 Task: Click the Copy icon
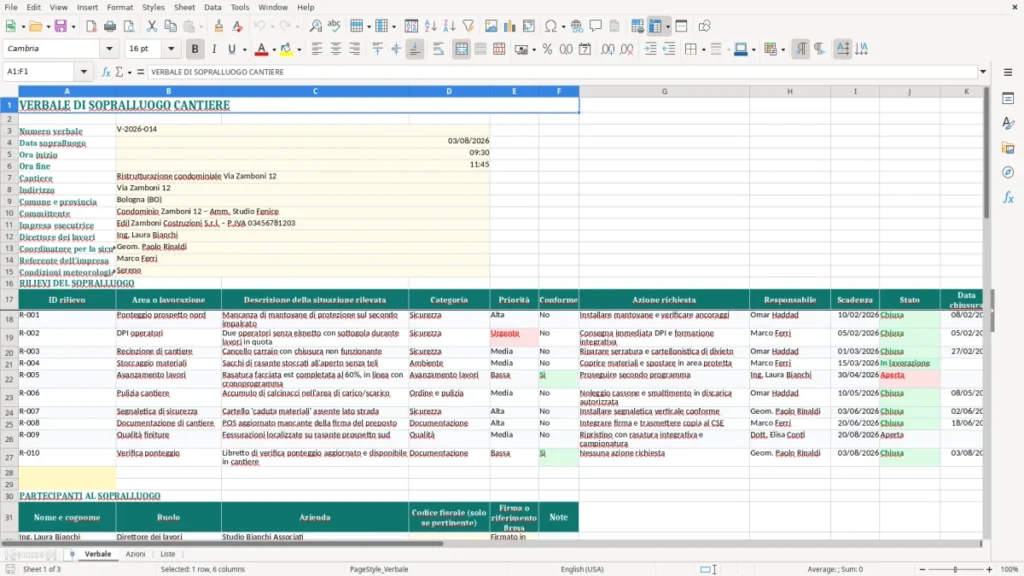[x=170, y=26]
